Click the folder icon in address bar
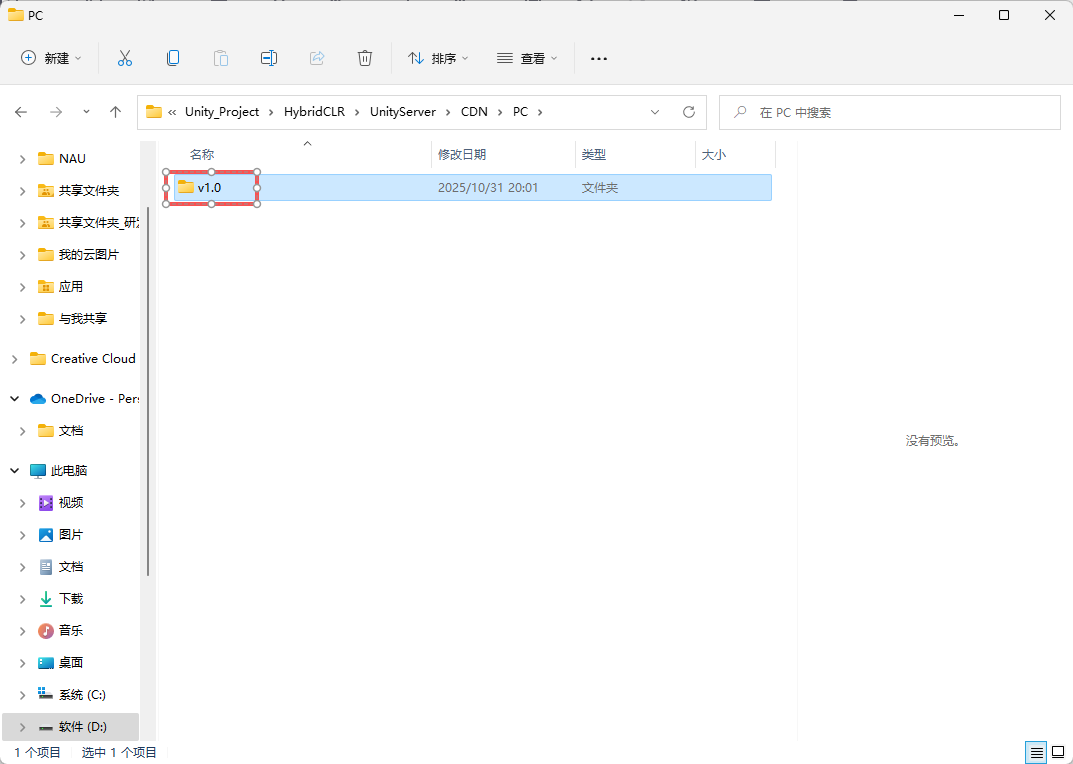 pos(154,112)
